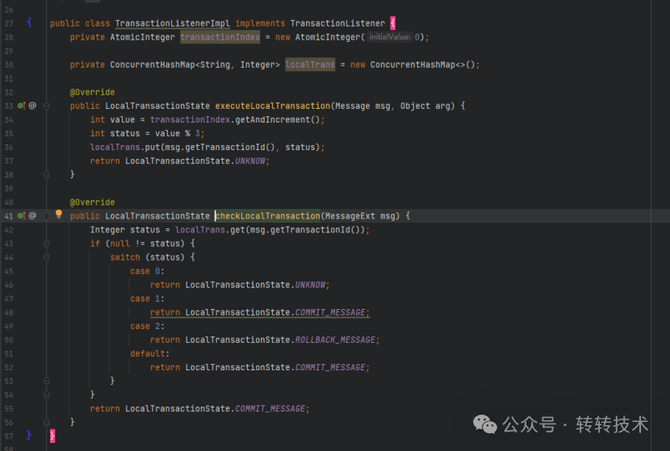
Task: Collapse the if block fold on line 43
Action: point(46,243)
